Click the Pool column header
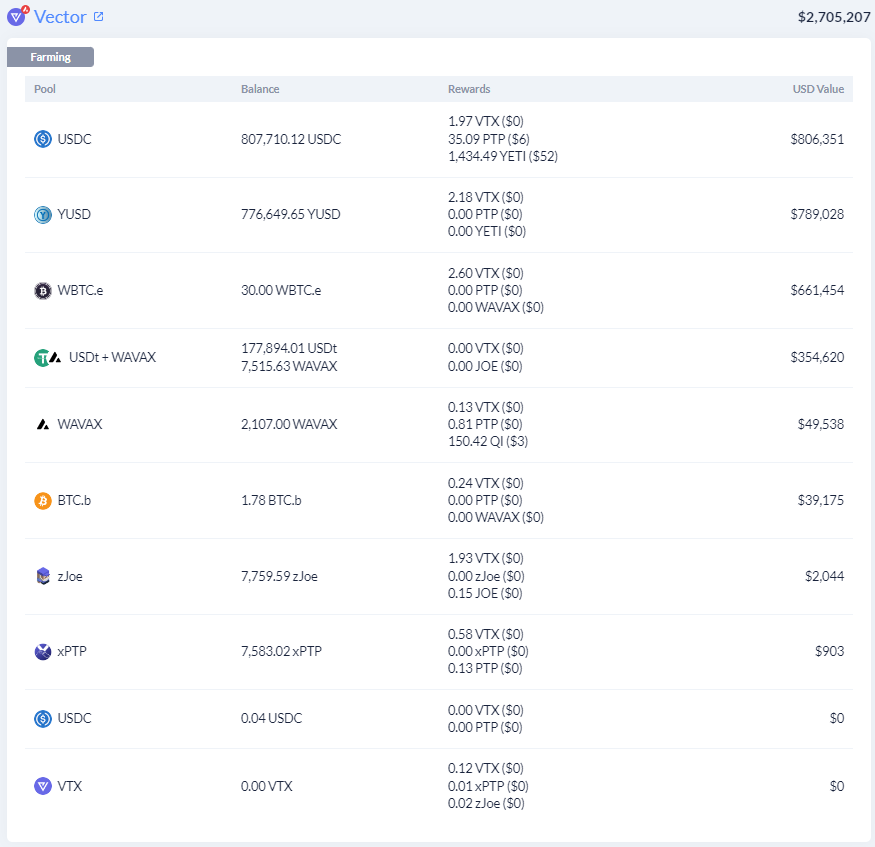 [45, 89]
